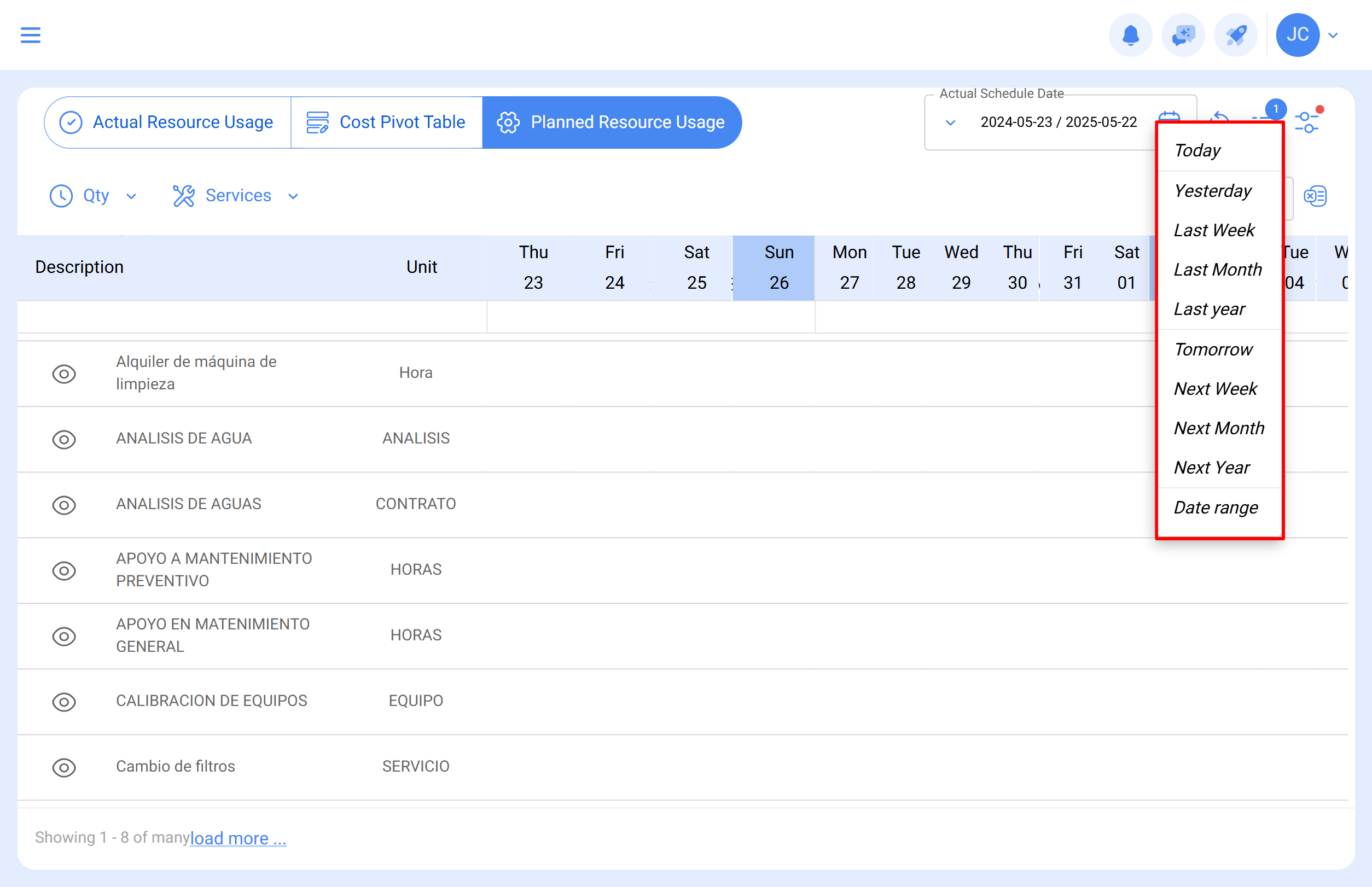This screenshot has width=1372, height=887.
Task: Choose Yesterday from date presets
Action: [x=1219, y=191]
